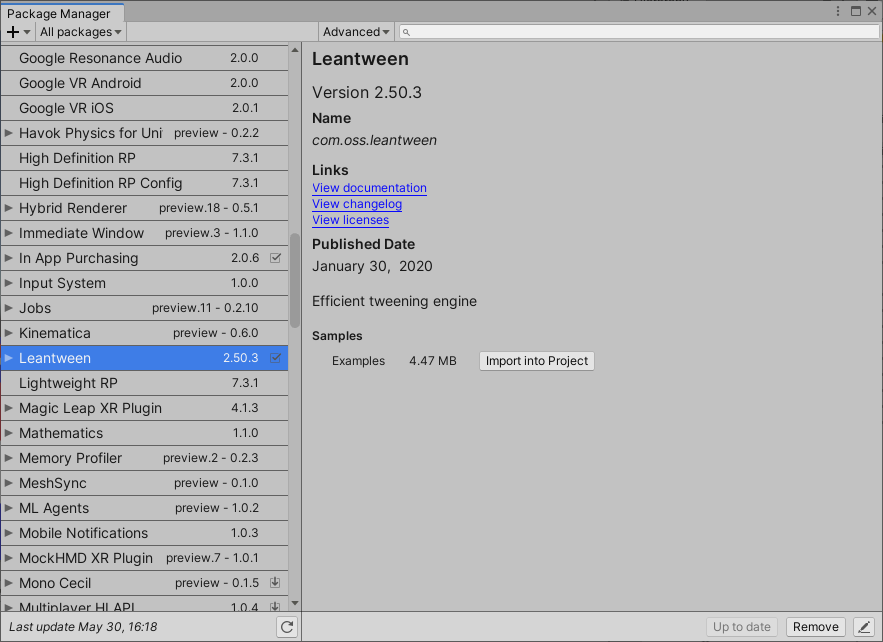Screen dimensions: 883x642
Task: Select the Package Manager tab
Action: click(x=62, y=13)
